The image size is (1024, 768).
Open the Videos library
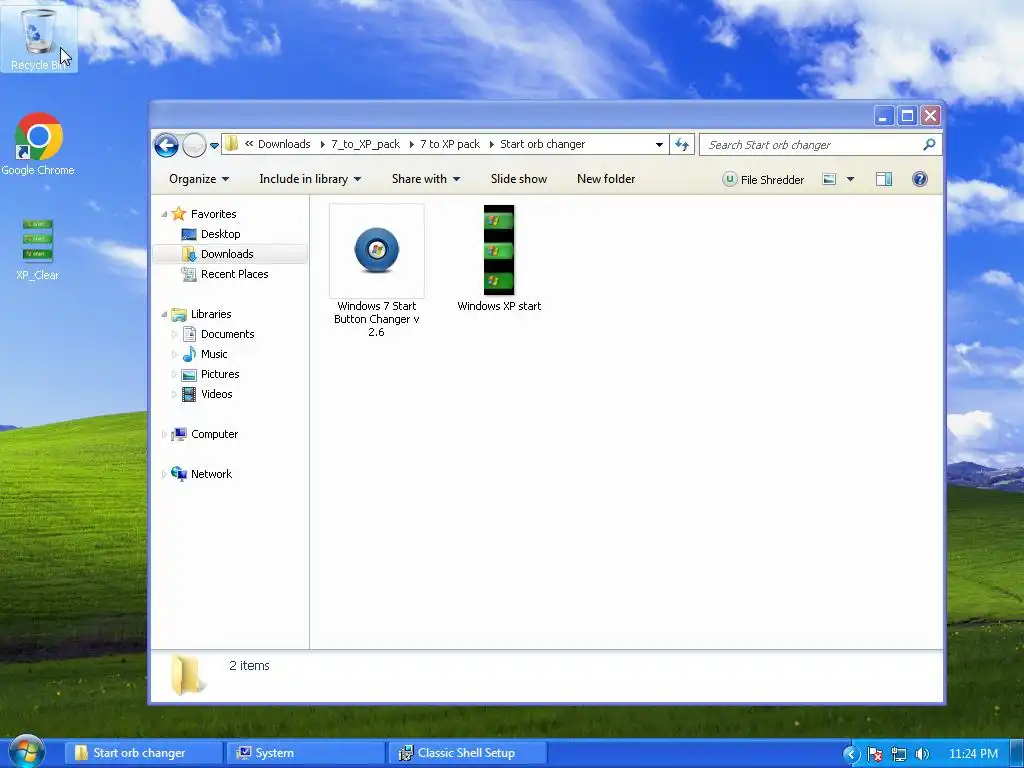216,394
